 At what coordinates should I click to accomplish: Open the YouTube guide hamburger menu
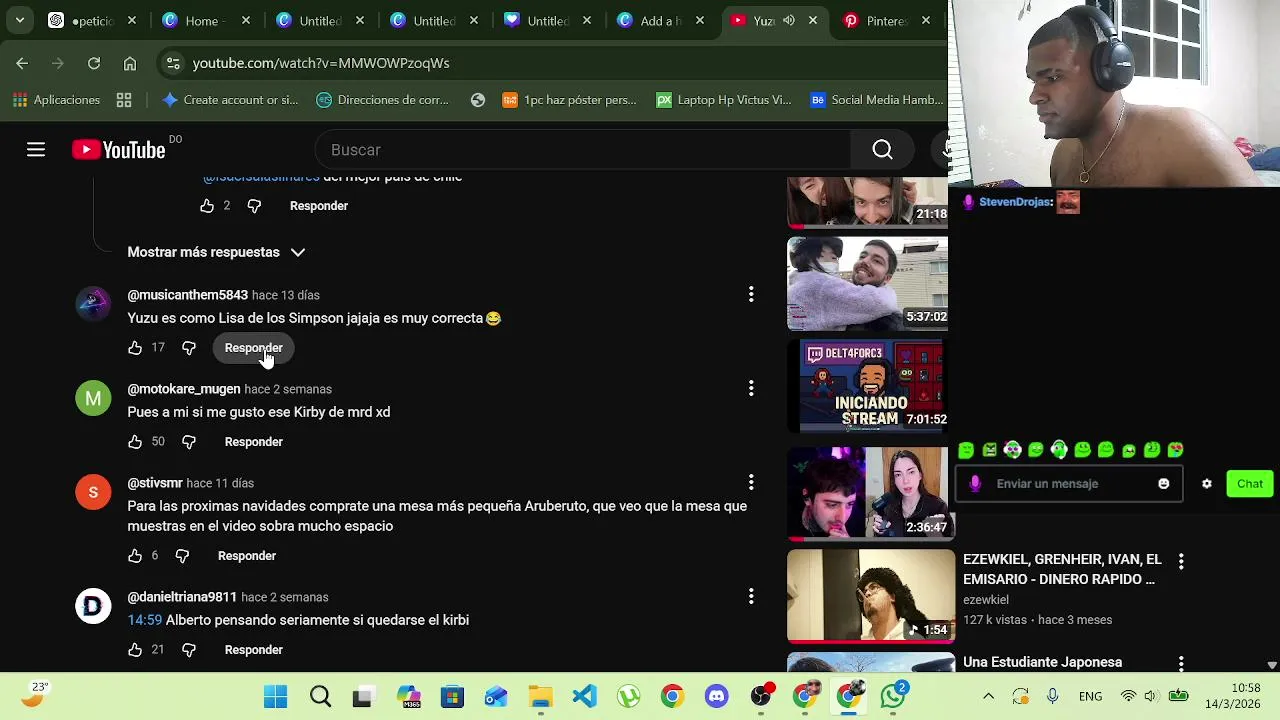click(x=36, y=150)
